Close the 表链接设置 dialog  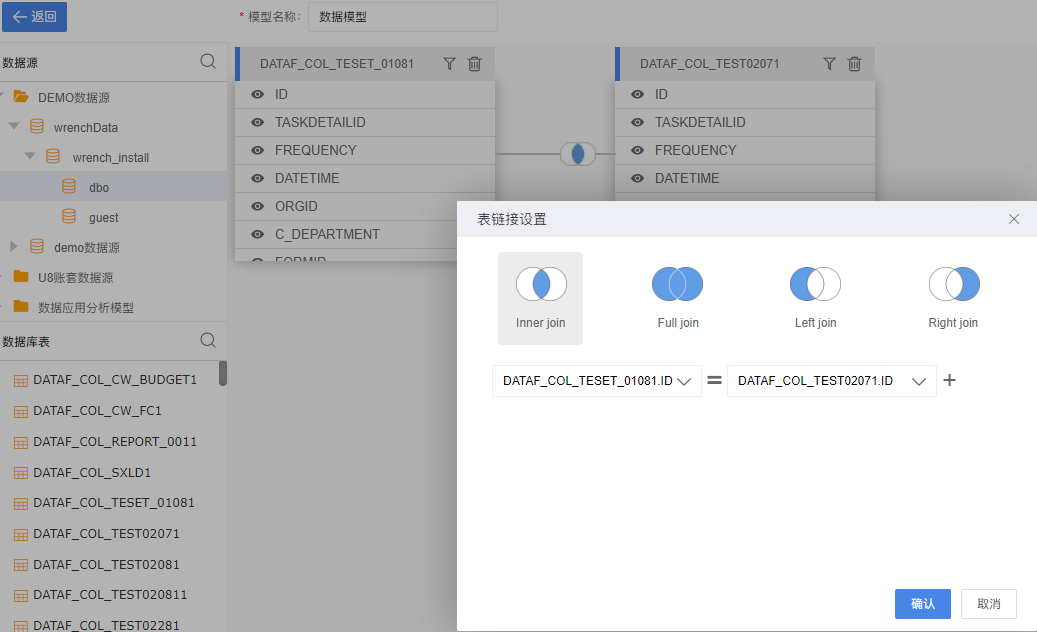click(x=1013, y=219)
